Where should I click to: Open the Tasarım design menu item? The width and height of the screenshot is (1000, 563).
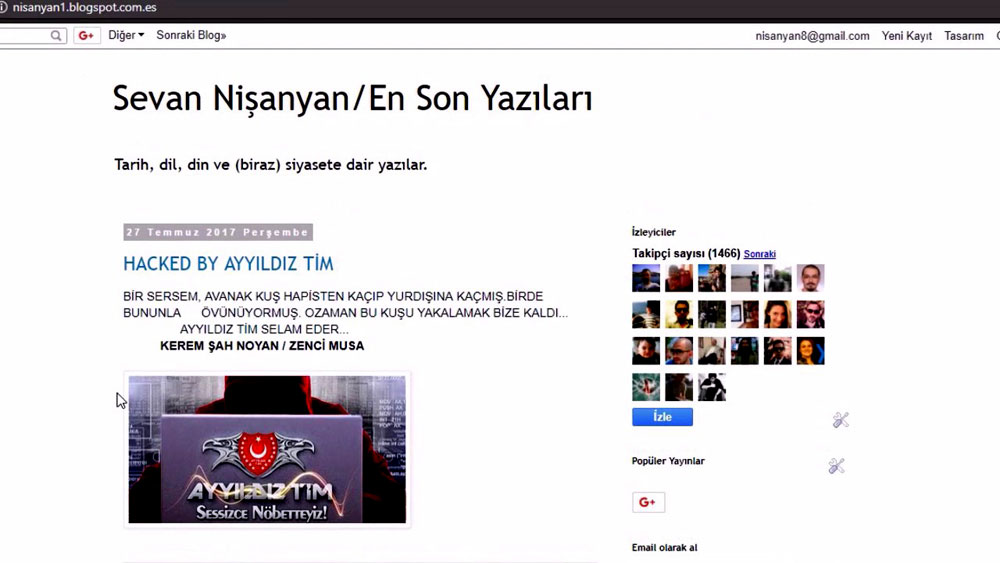(964, 36)
